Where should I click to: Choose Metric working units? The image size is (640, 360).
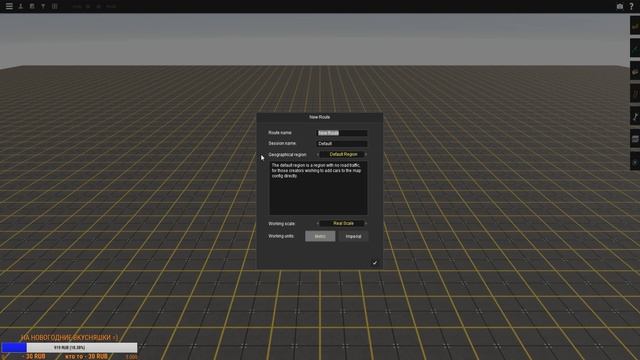point(320,236)
